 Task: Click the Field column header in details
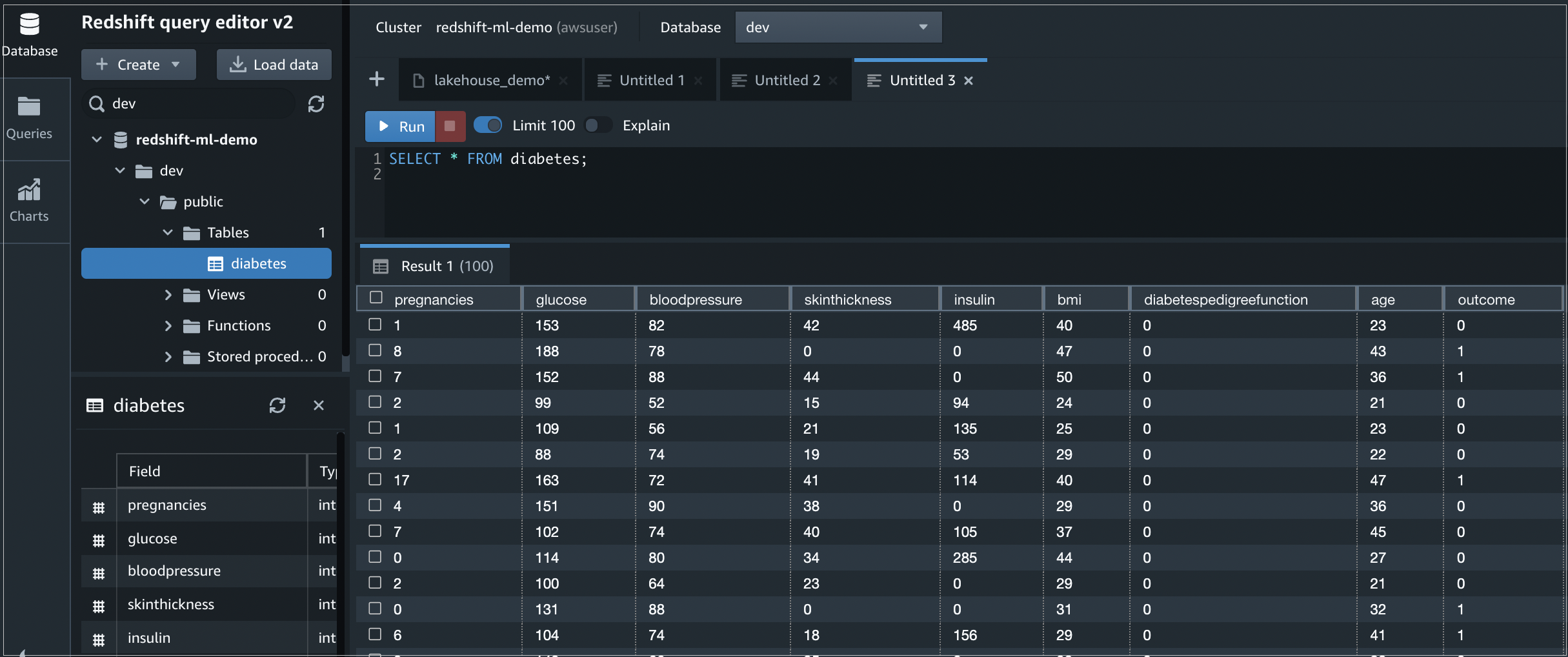pyautogui.click(x=211, y=471)
